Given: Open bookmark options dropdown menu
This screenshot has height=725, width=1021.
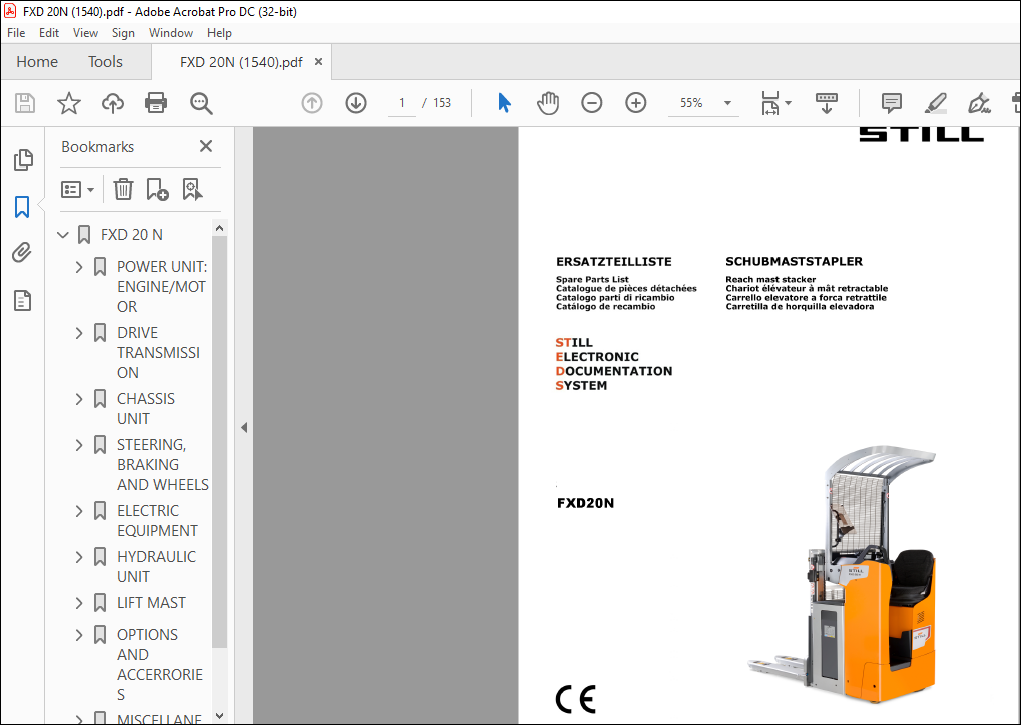Looking at the screenshot, I should tap(77, 190).
